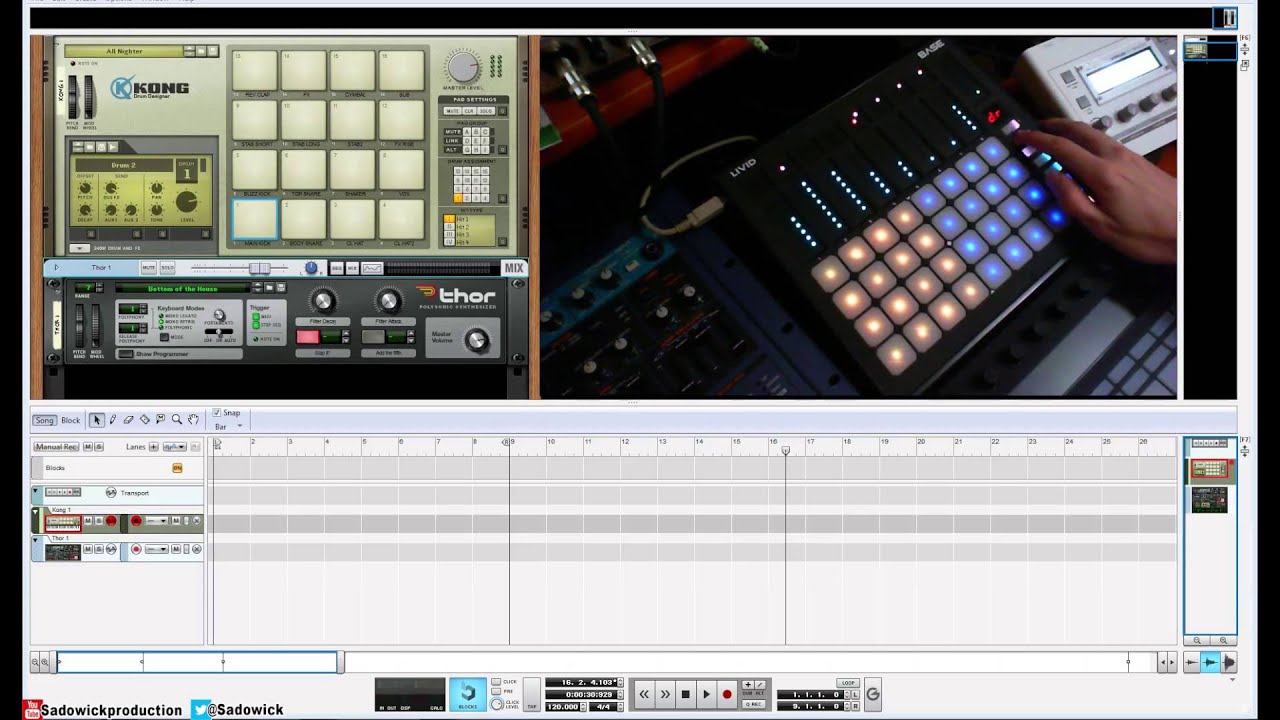
Task: Start playback with the Play button
Action: pos(706,694)
